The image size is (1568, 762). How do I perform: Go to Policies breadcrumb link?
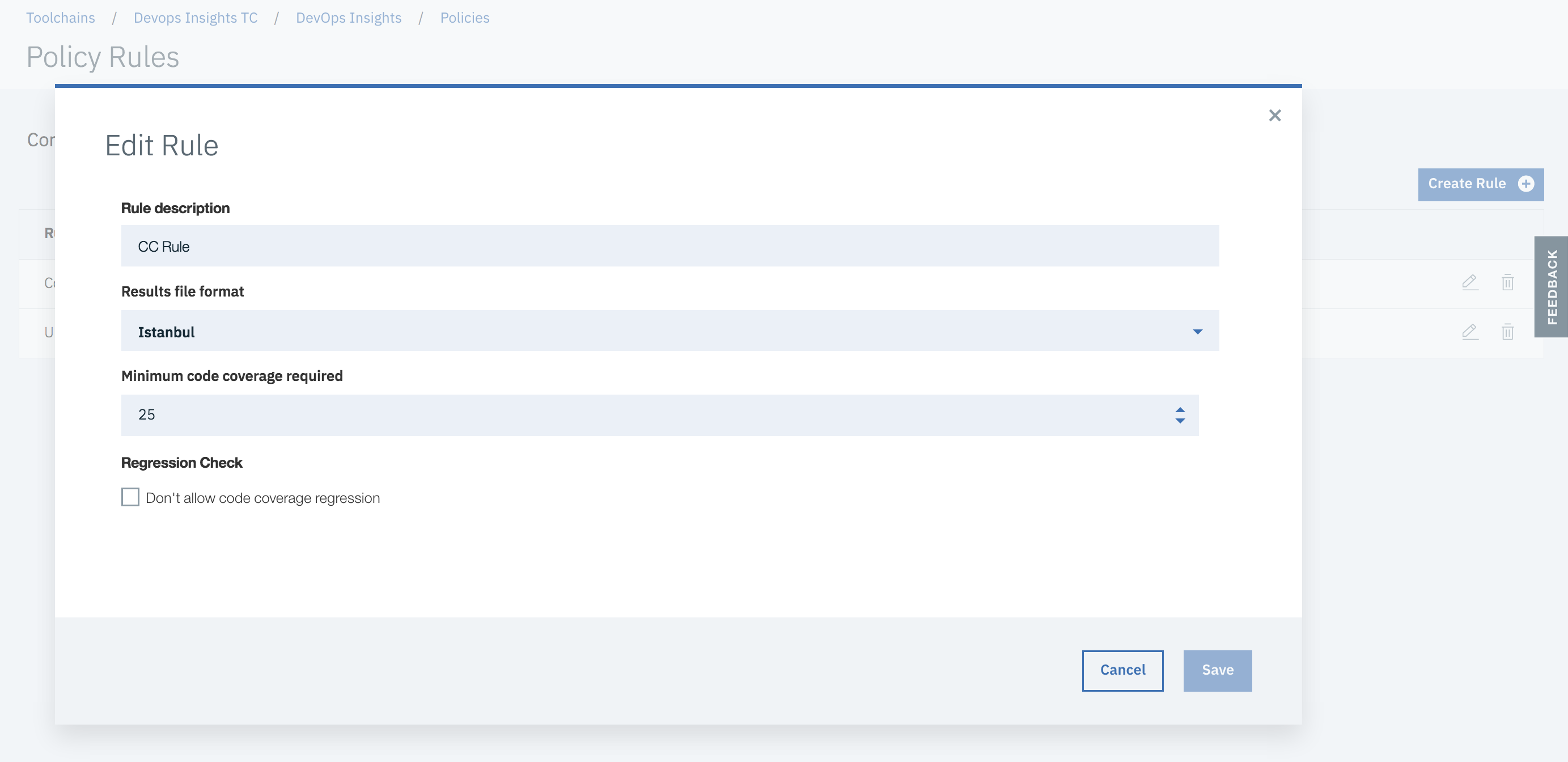(464, 18)
